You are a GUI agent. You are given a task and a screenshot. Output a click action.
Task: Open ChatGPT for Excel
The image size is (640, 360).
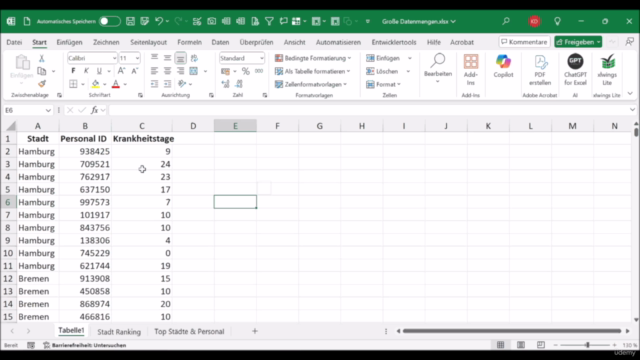(x=575, y=70)
